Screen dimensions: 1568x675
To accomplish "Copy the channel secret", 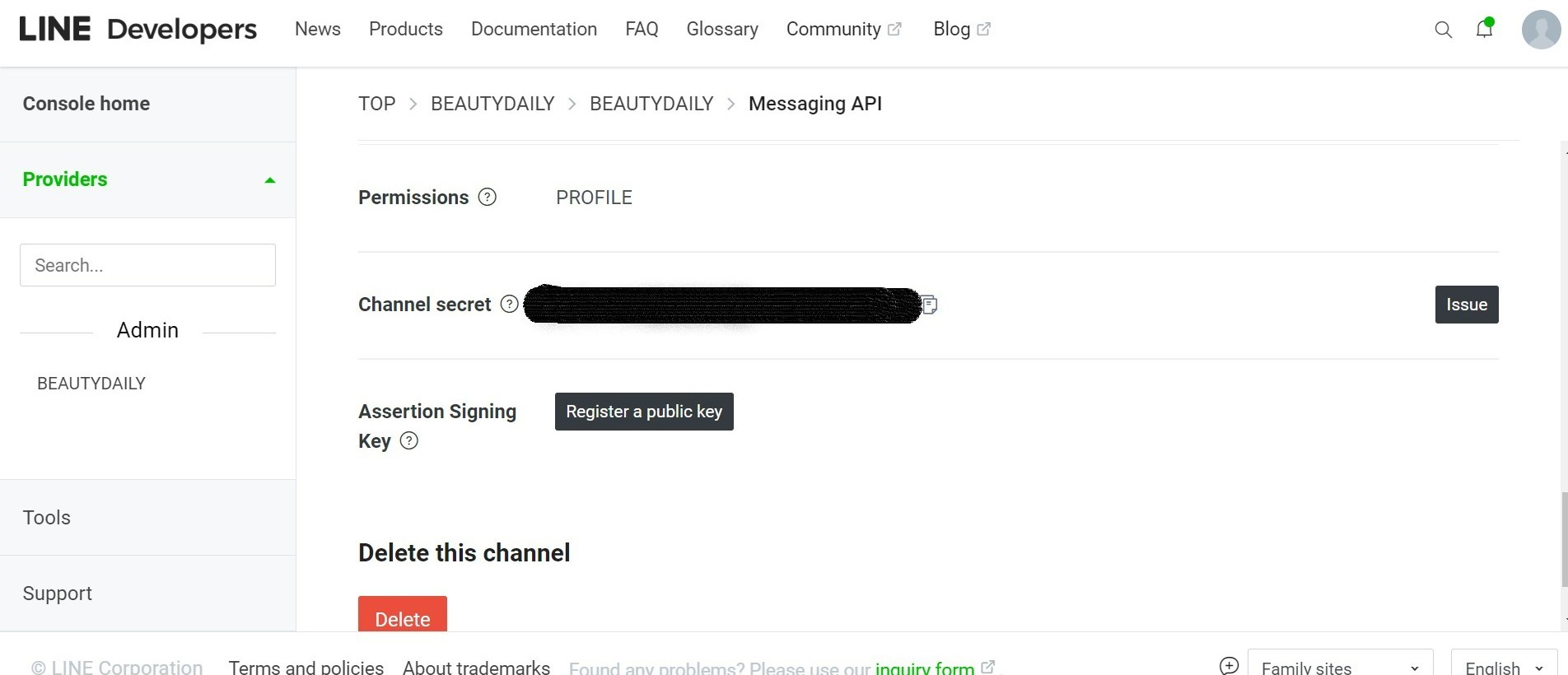I will tap(929, 305).
